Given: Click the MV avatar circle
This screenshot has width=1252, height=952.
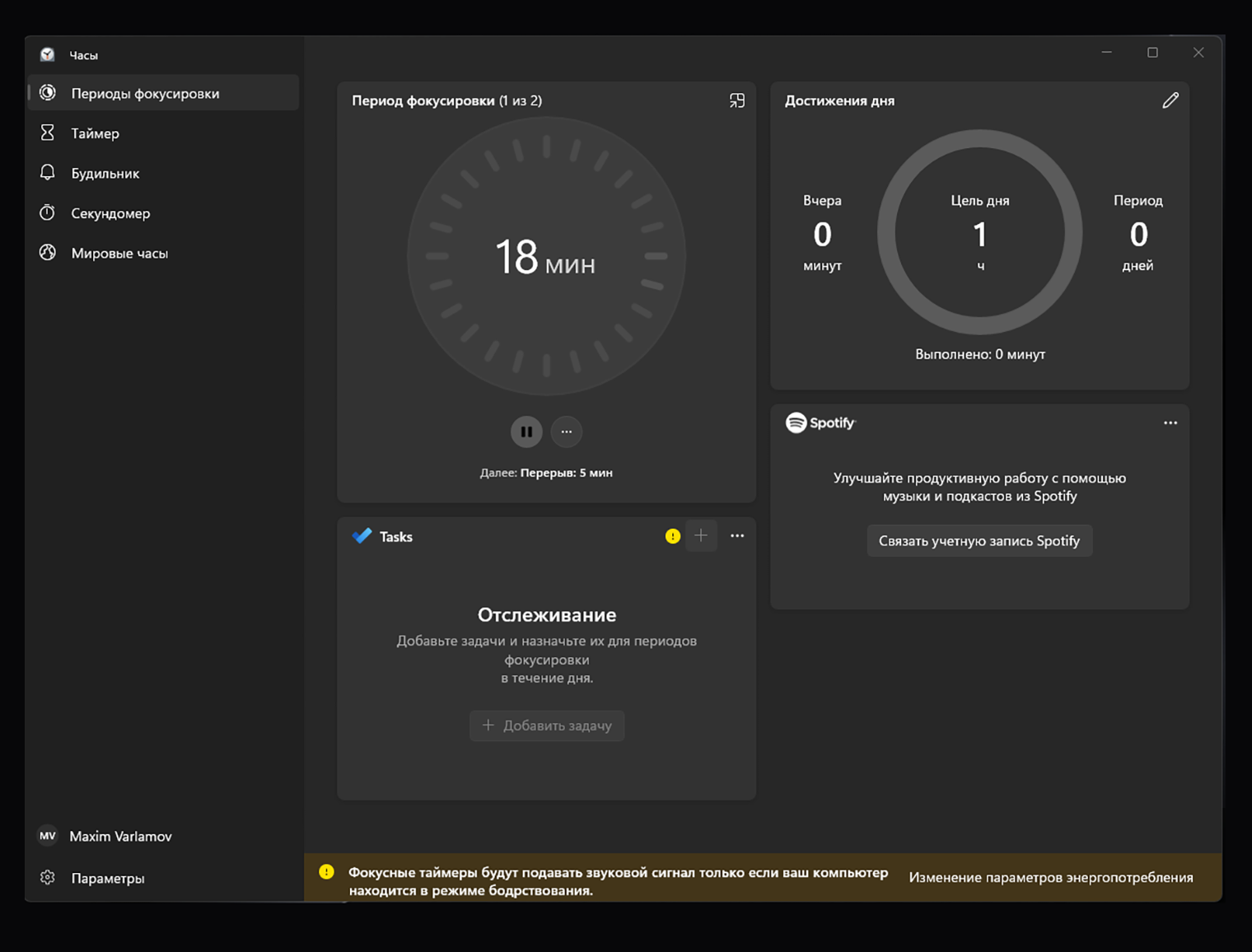Looking at the screenshot, I should [x=48, y=836].
